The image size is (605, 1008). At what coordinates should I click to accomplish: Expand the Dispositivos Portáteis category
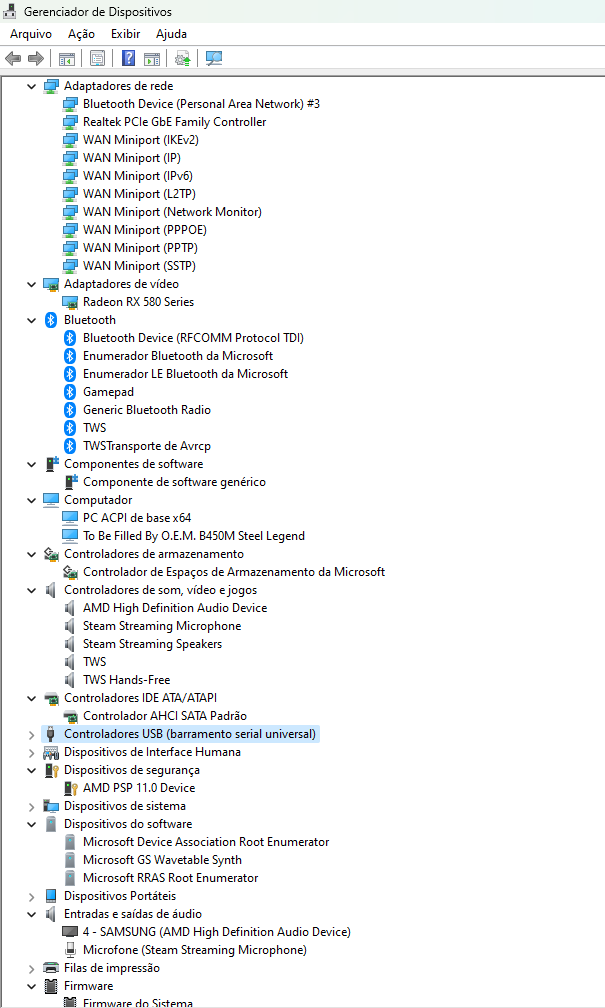32,896
